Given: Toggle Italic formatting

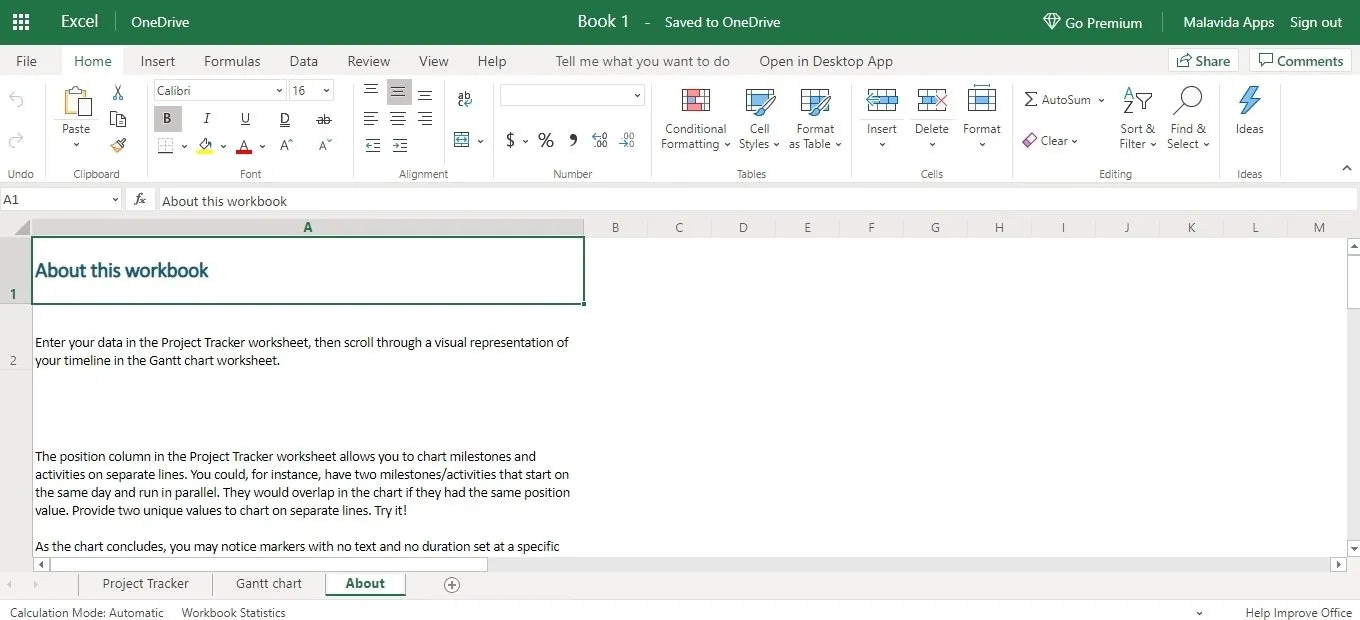Looking at the screenshot, I should [x=206, y=119].
